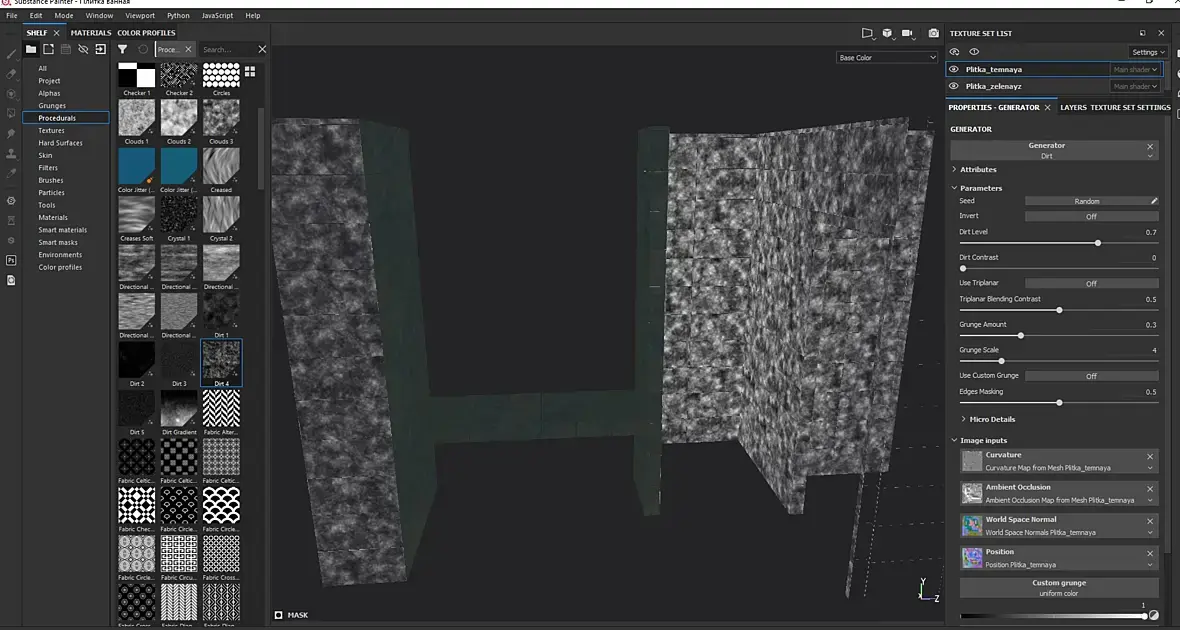This screenshot has height=630, width=1180.
Task: Click the Dirt Level slider handle
Action: pyautogui.click(x=1098, y=243)
